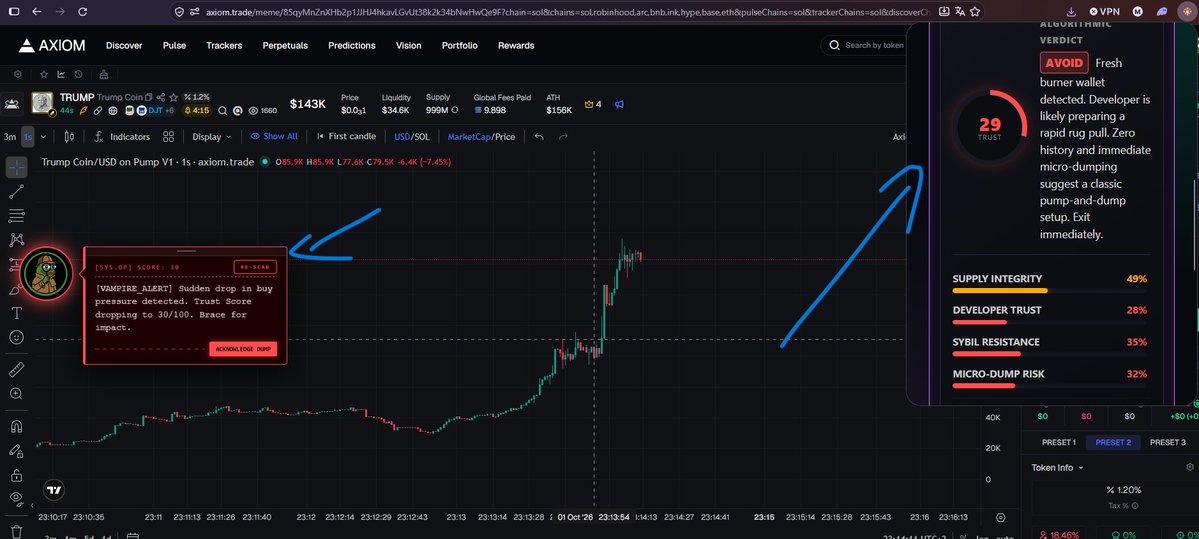
Task: Toggle hide all drawings eye icon
Action: click(17, 498)
